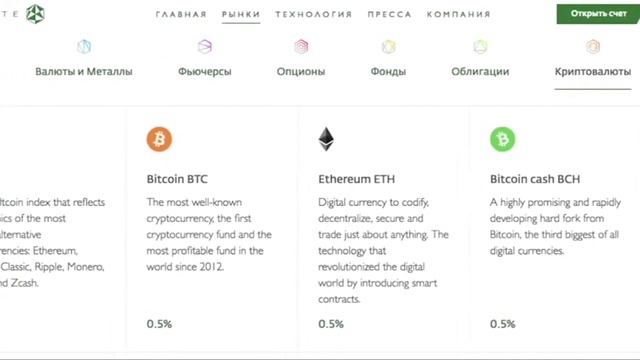Click the orange Bitcoin BTC coin icon
Screen dimensions: 640x360
tap(159, 139)
